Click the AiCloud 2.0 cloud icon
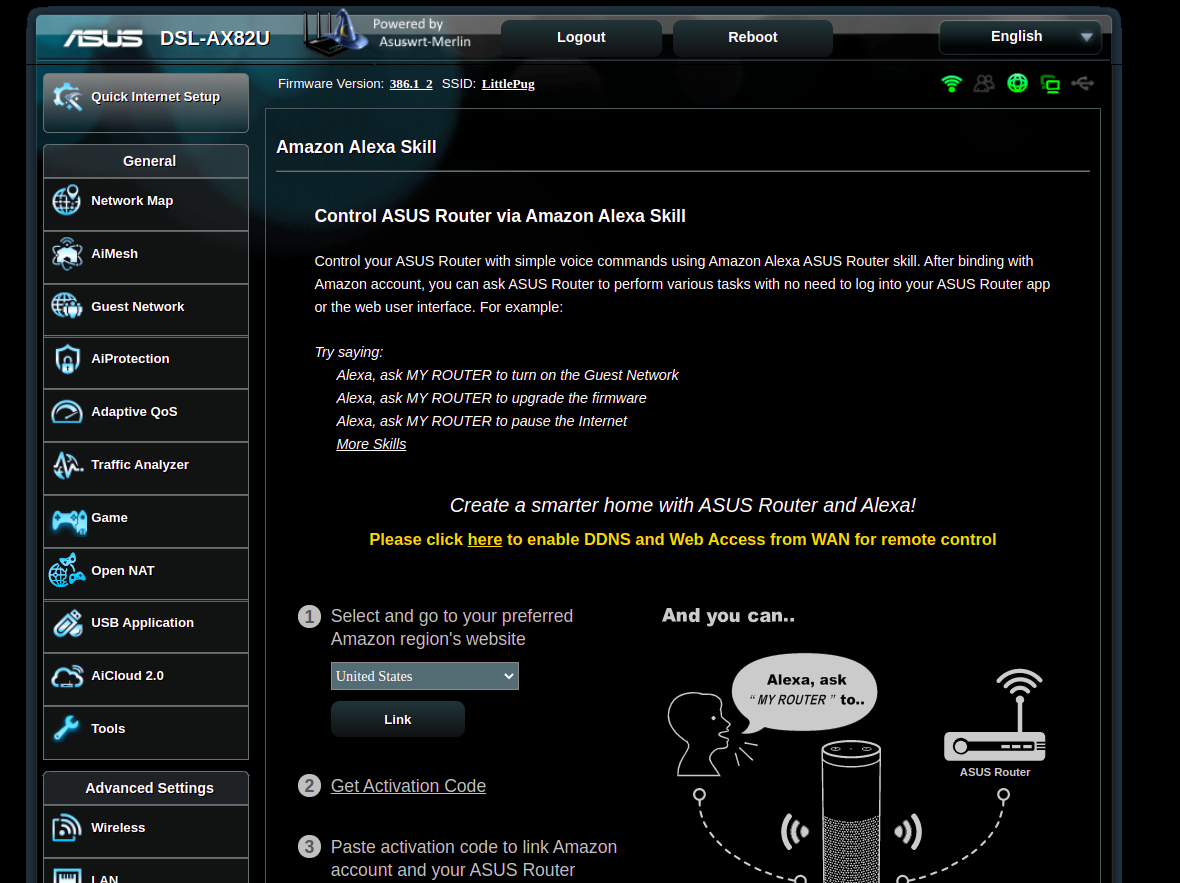1180x883 pixels. pos(67,676)
